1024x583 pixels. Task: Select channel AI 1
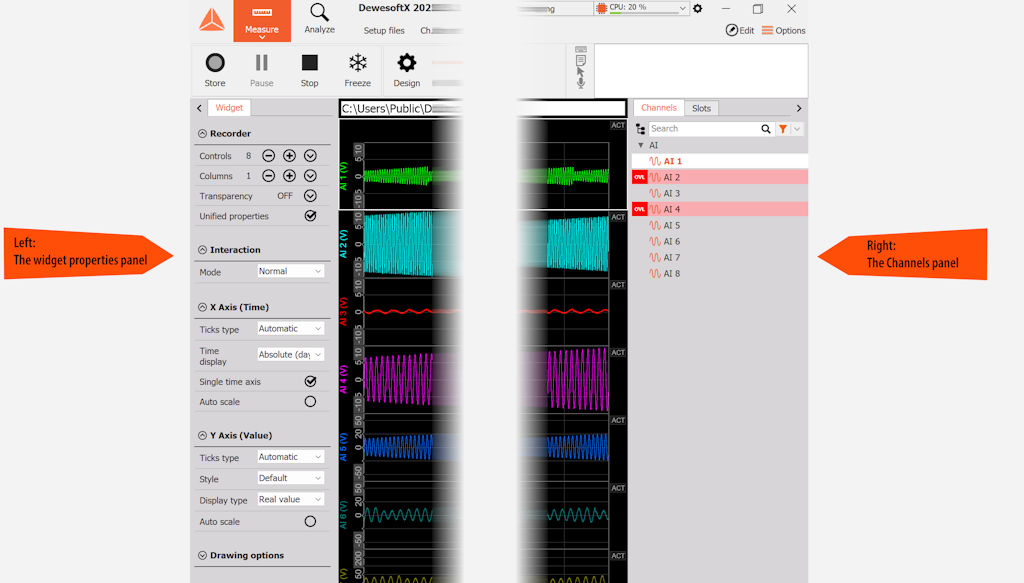(720, 161)
